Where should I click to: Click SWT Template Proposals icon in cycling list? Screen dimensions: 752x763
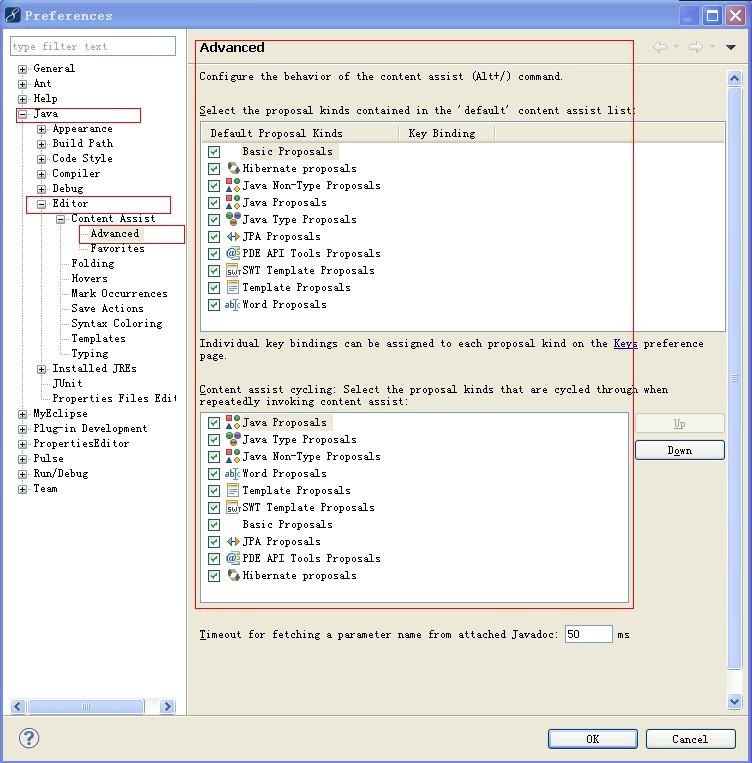(233, 508)
